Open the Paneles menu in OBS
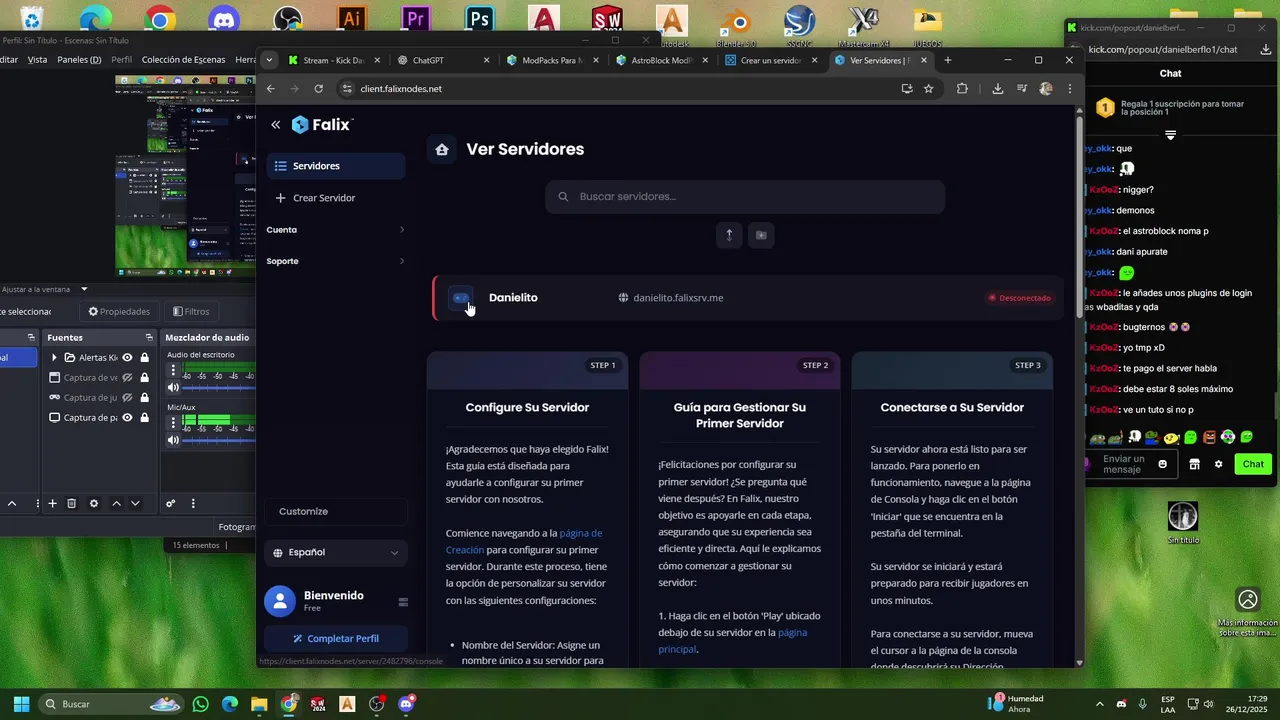This screenshot has width=1280, height=720. [79, 60]
